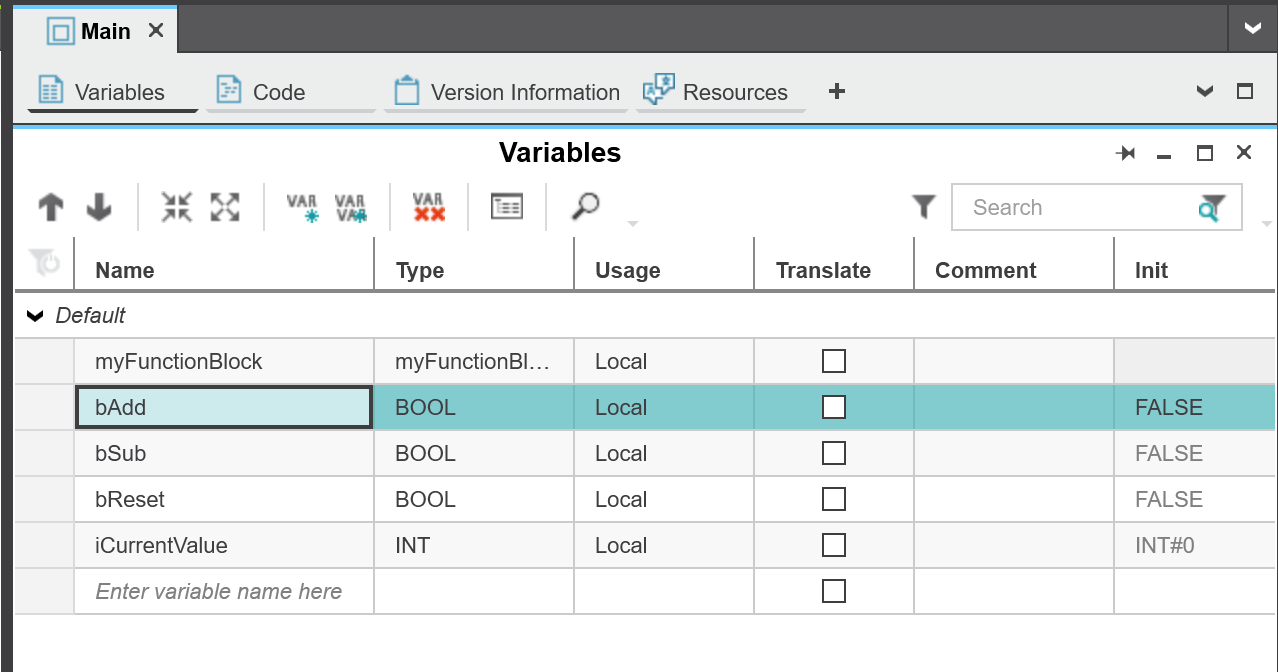1278x672 pixels.
Task: Pin the Variables panel
Action: pos(1126,153)
